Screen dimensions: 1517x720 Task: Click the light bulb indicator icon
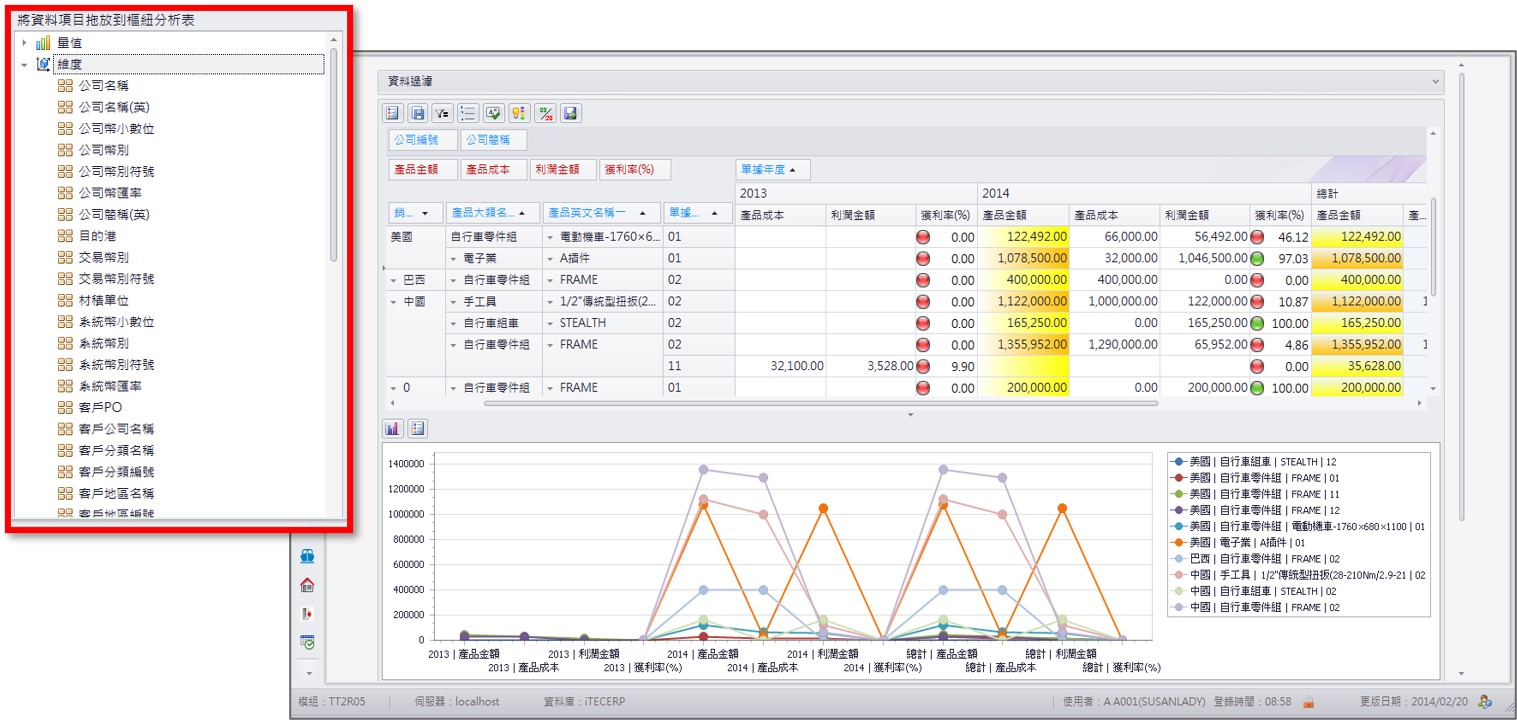(x=519, y=113)
